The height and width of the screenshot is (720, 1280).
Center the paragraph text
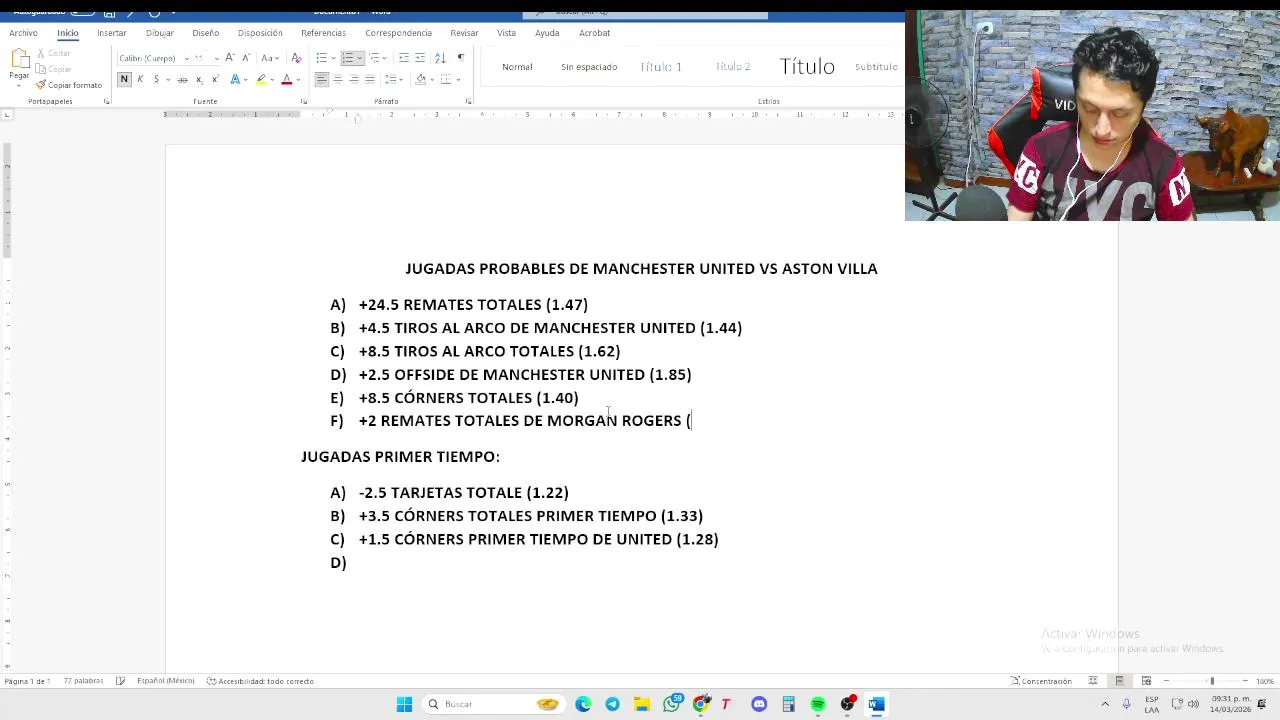pyautogui.click(x=337, y=79)
